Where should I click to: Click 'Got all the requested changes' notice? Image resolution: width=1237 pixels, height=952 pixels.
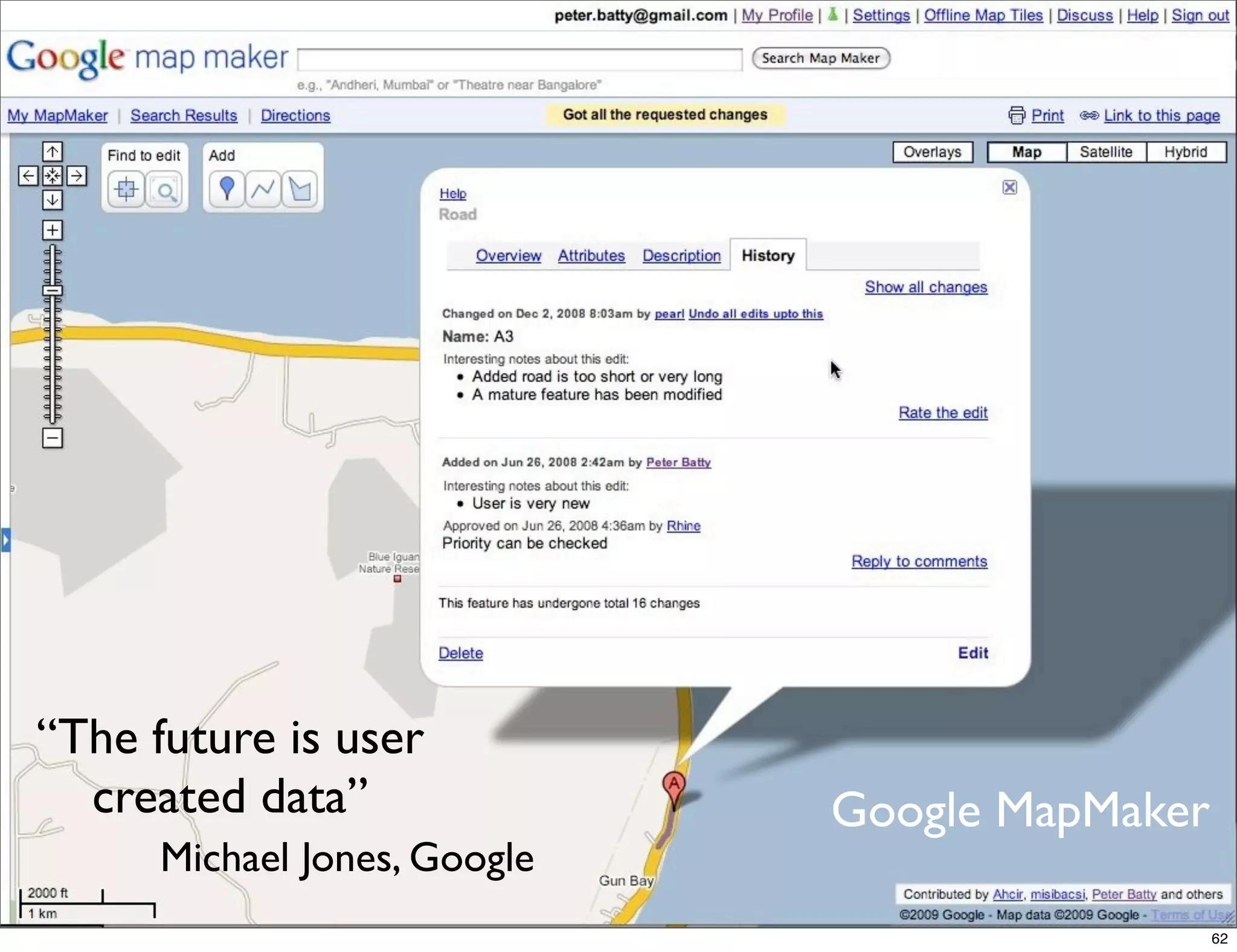coord(665,115)
